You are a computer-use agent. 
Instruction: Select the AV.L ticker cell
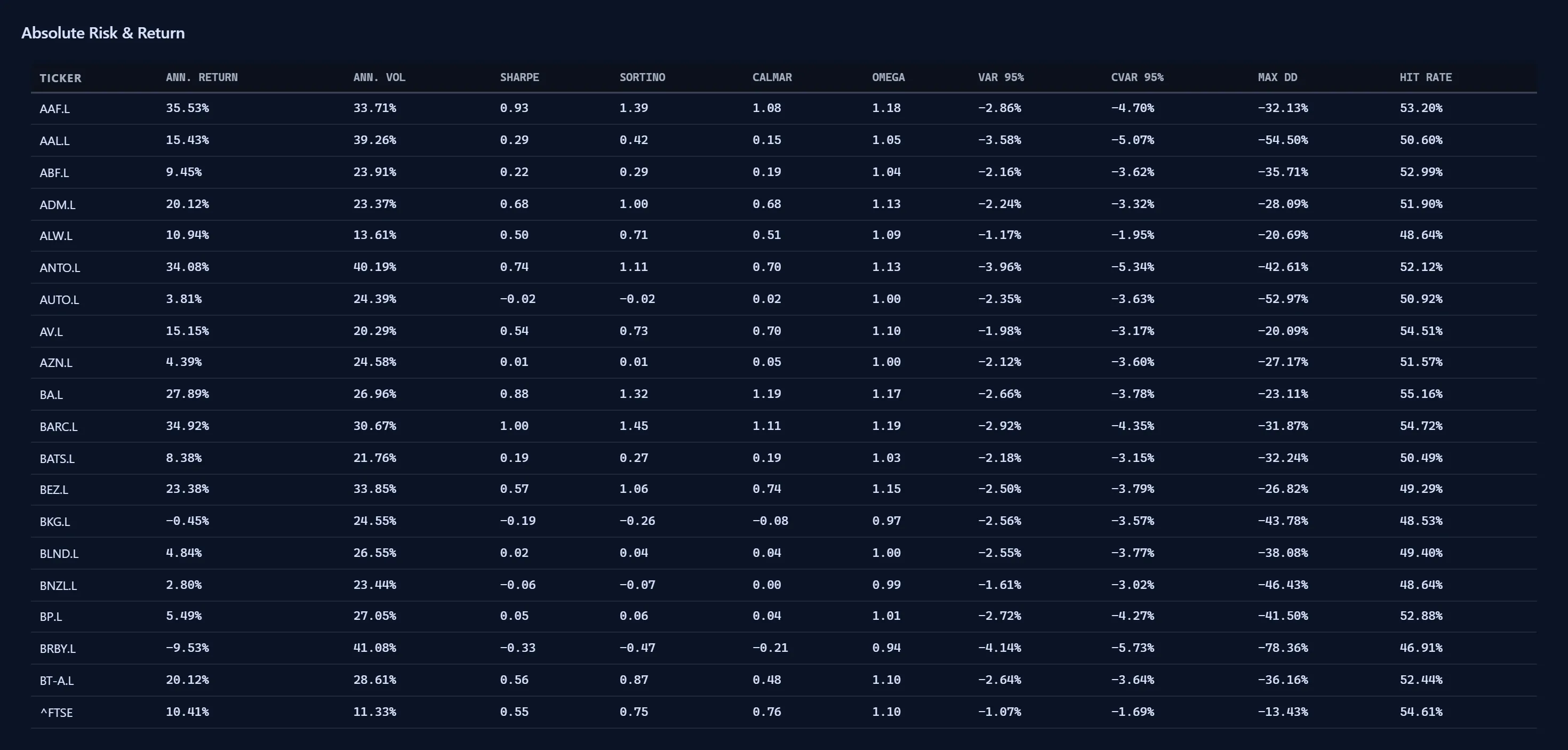pyautogui.click(x=51, y=332)
